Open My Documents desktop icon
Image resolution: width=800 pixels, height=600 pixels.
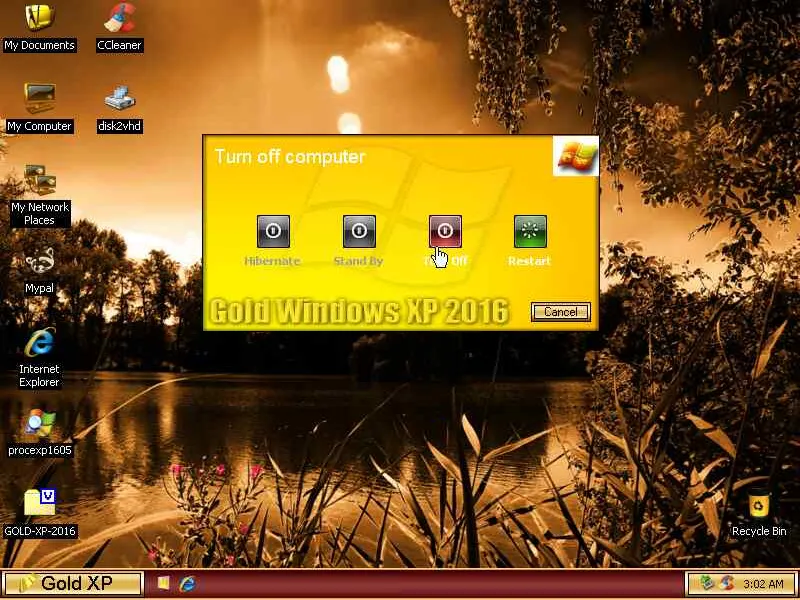(x=39, y=17)
